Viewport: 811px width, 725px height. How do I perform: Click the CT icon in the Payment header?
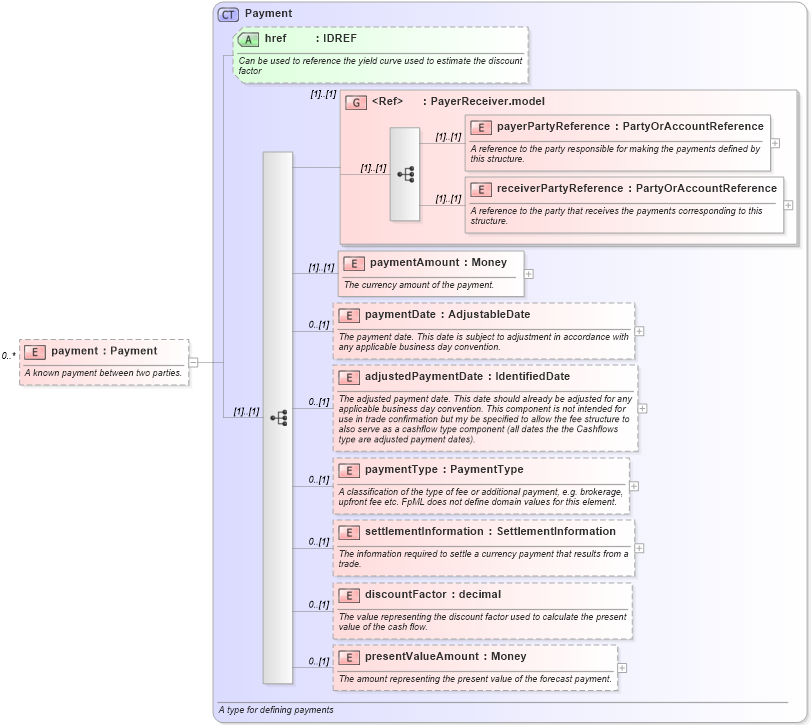(226, 13)
